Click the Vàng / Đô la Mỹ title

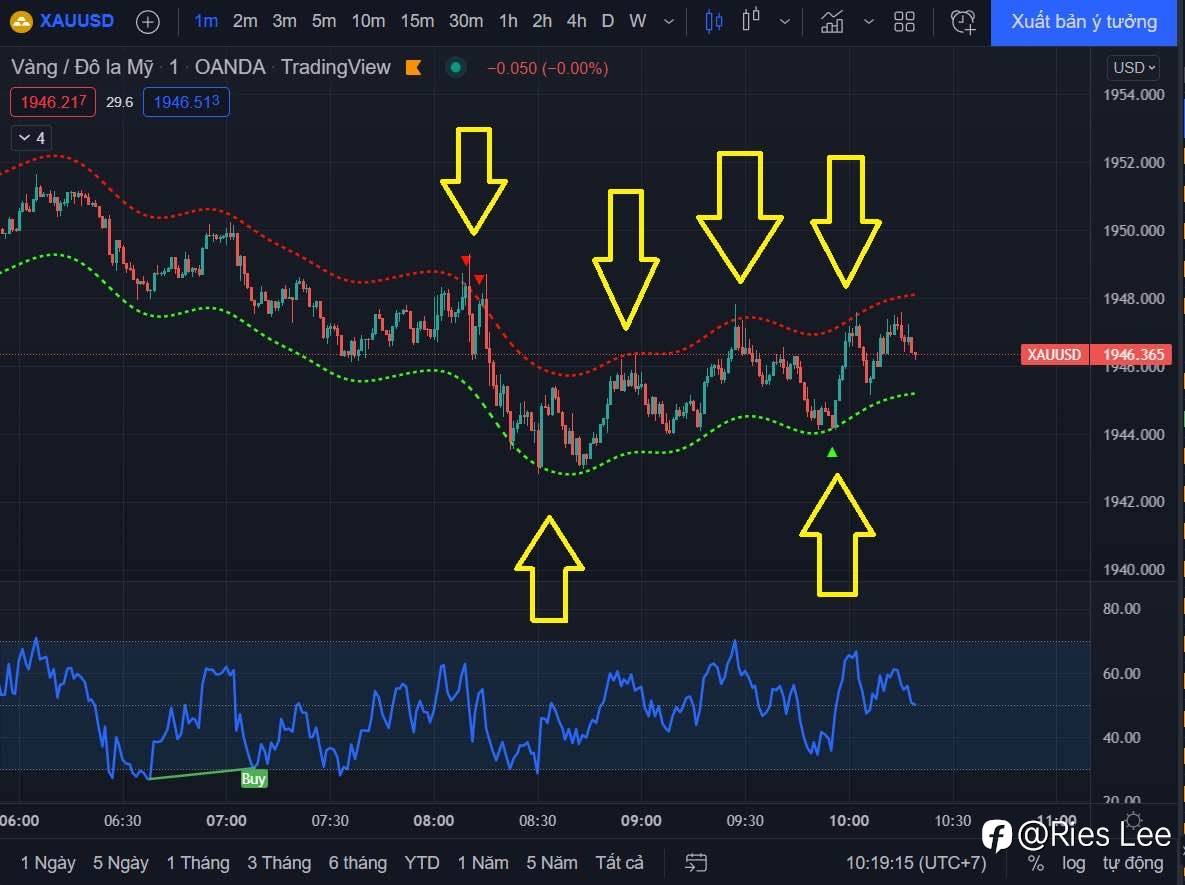82,67
